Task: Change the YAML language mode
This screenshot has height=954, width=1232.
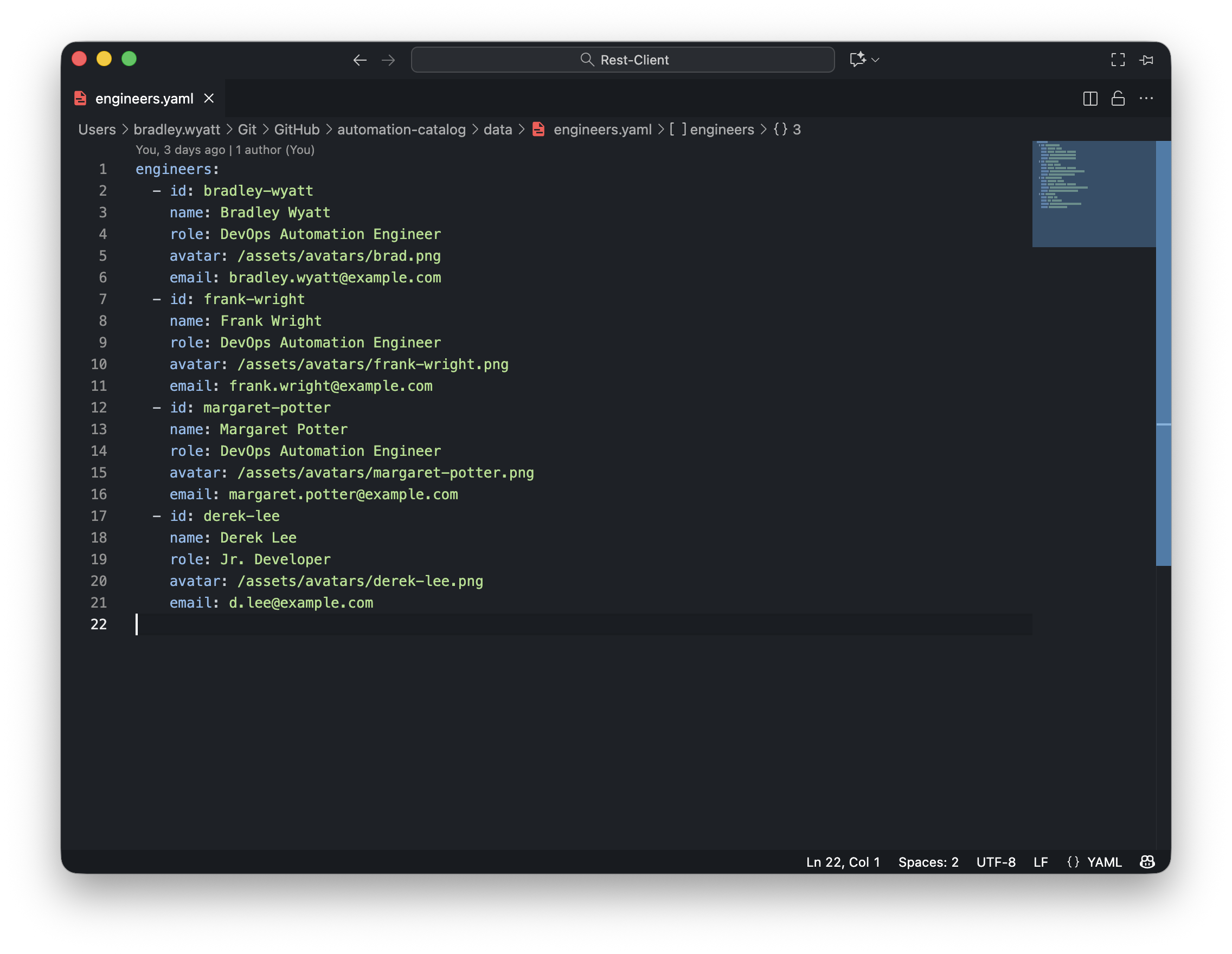Action: (x=1103, y=862)
